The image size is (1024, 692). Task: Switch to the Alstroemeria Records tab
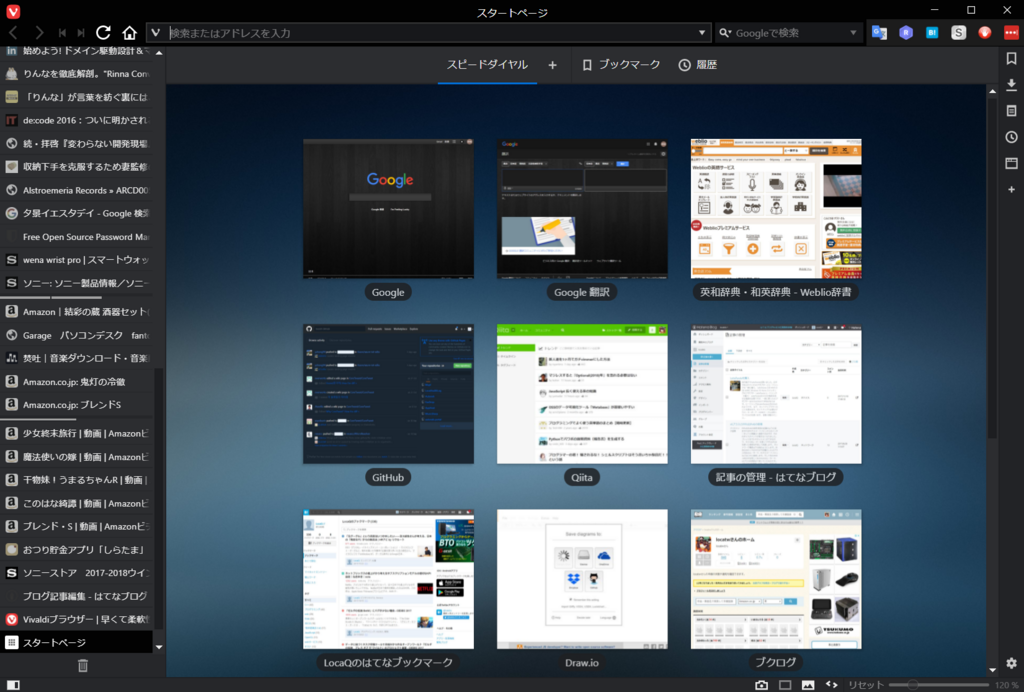coord(76,190)
